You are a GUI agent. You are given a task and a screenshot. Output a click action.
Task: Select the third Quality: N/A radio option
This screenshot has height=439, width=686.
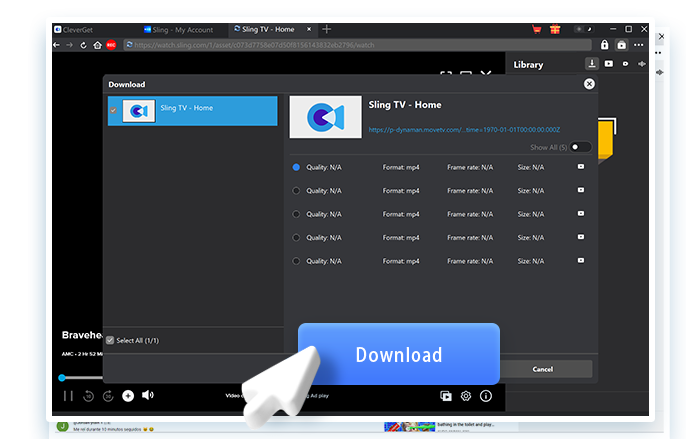[x=296, y=214]
